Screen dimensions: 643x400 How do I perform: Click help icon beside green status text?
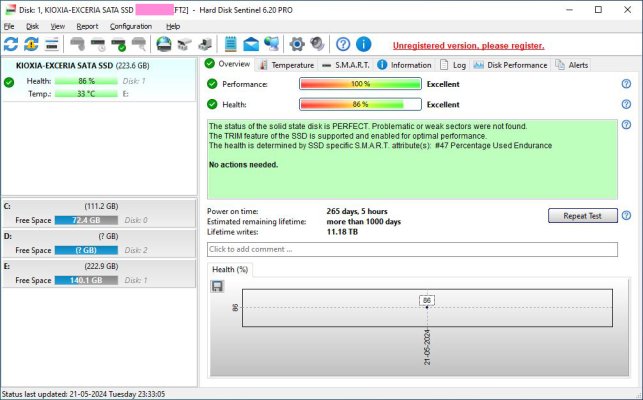pyautogui.click(x=626, y=125)
